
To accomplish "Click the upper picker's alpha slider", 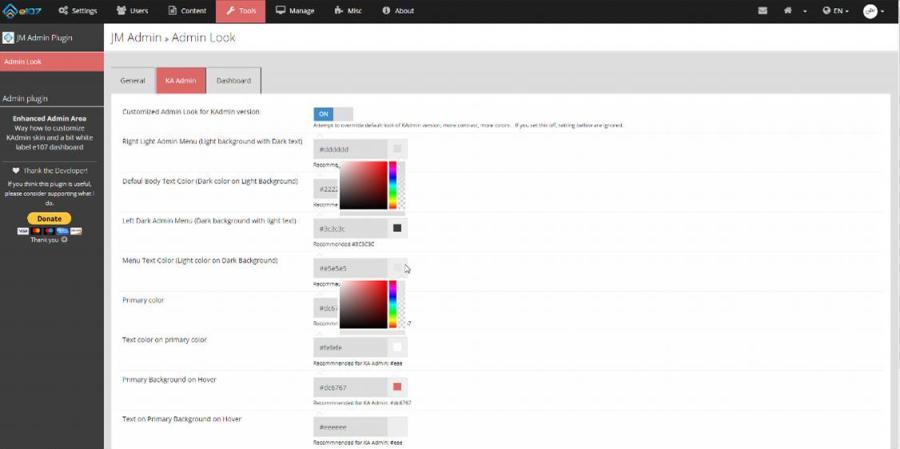I will (401, 185).
